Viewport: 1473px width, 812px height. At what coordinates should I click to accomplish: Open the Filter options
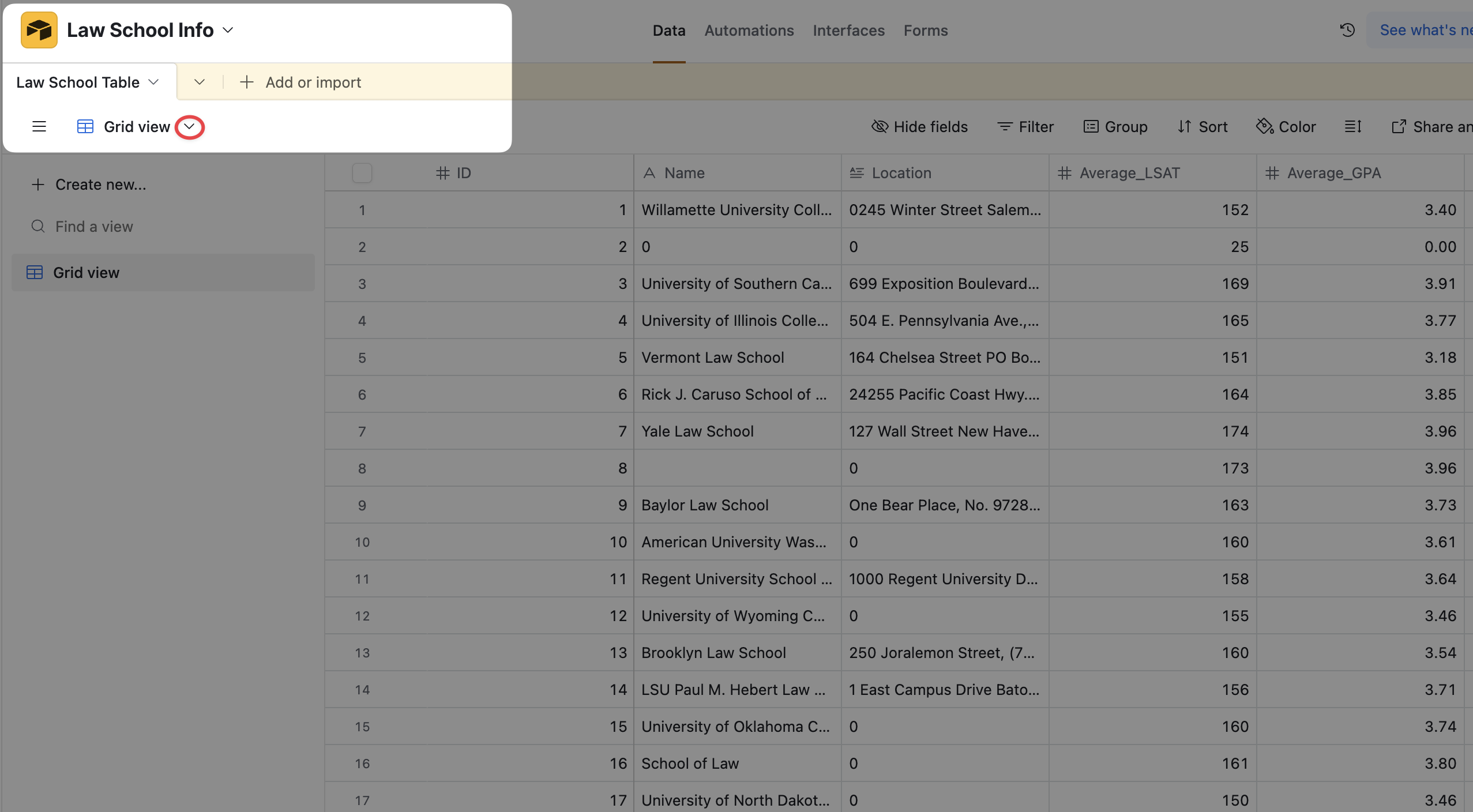pos(1025,126)
